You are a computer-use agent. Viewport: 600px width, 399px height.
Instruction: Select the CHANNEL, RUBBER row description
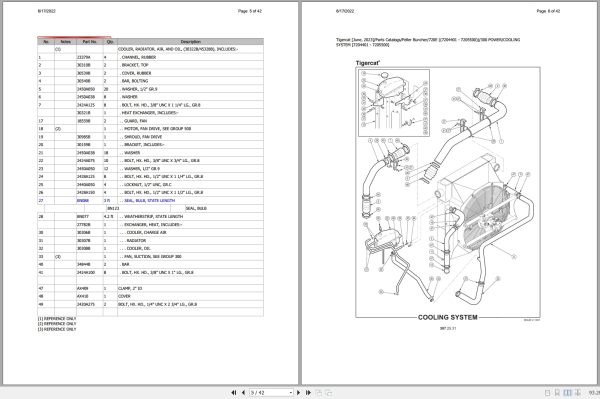tap(139, 57)
